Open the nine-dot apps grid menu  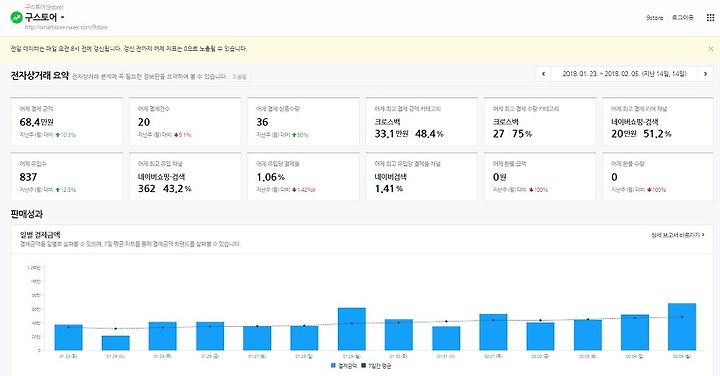[x=710, y=18]
